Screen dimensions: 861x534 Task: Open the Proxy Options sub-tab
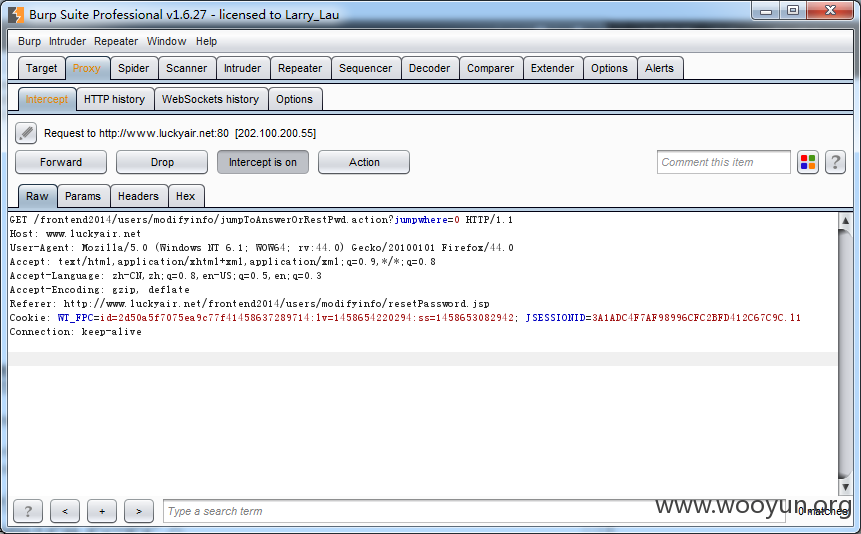click(294, 99)
